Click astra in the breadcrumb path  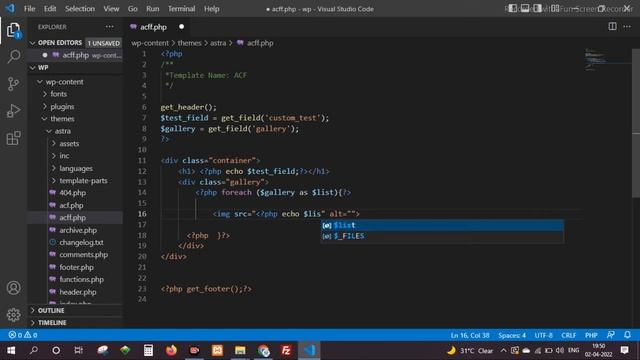click(218, 43)
